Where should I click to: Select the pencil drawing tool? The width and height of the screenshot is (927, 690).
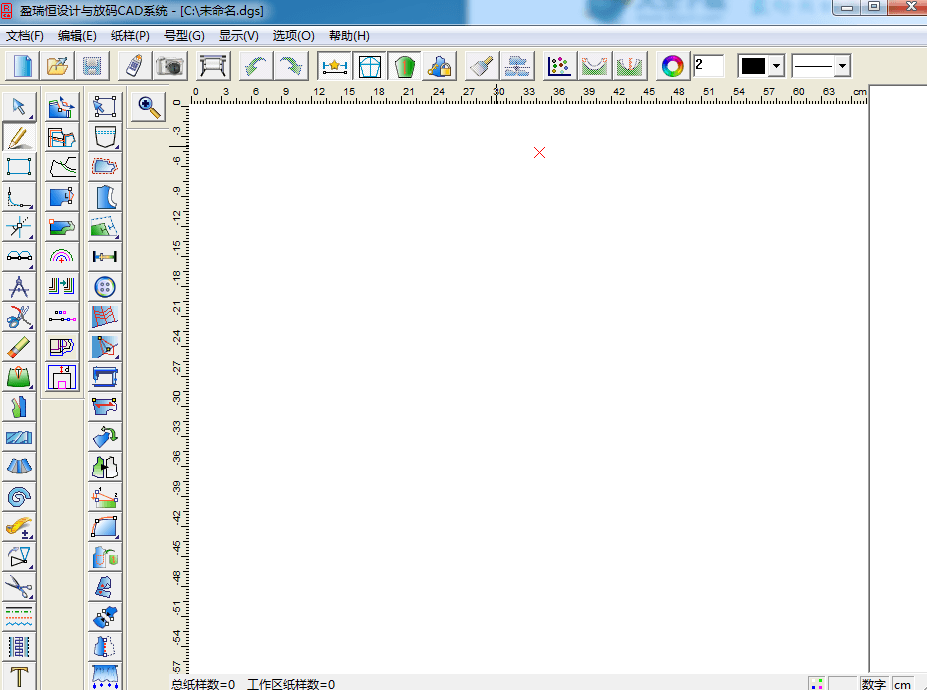click(x=19, y=137)
